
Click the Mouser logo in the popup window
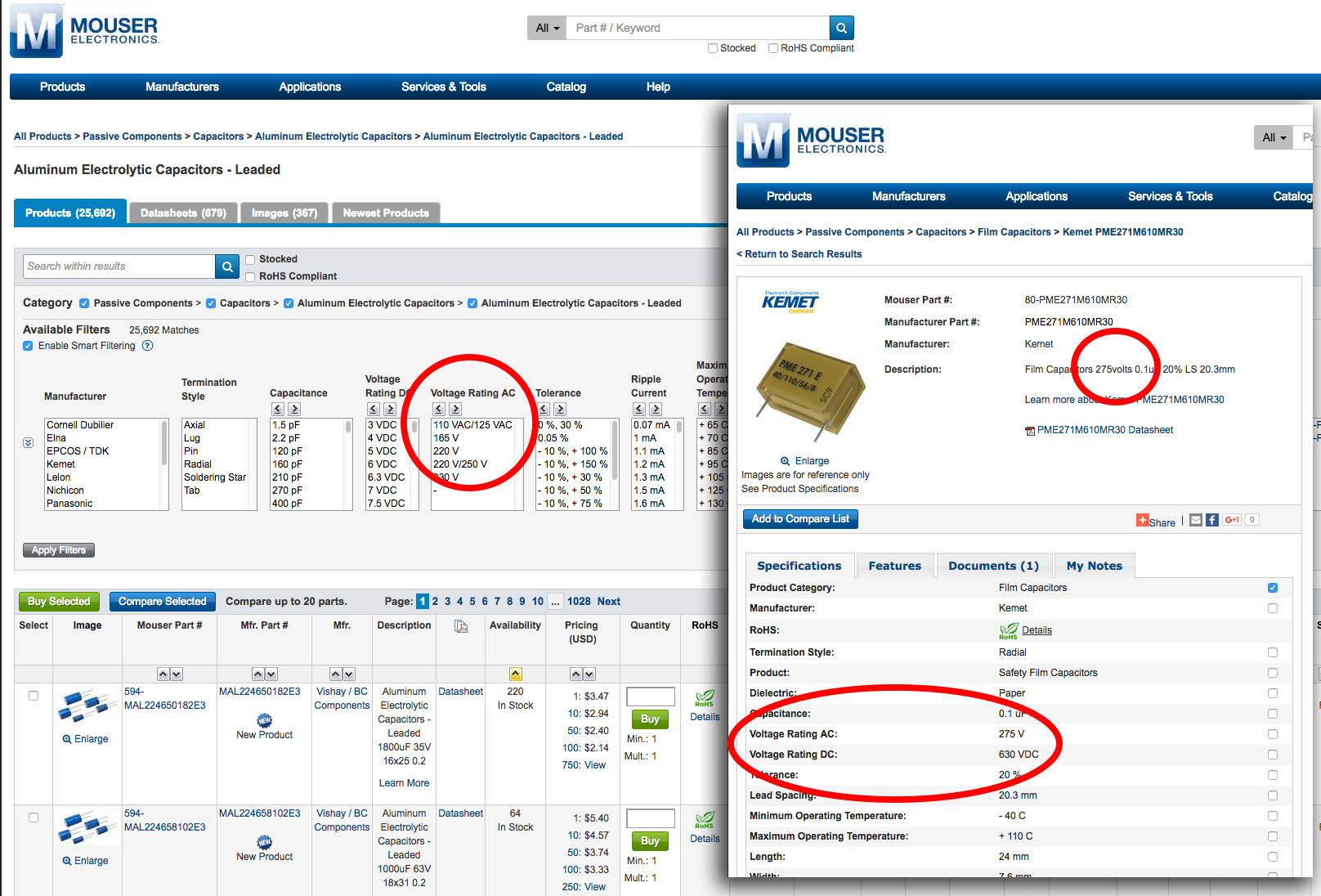[812, 140]
